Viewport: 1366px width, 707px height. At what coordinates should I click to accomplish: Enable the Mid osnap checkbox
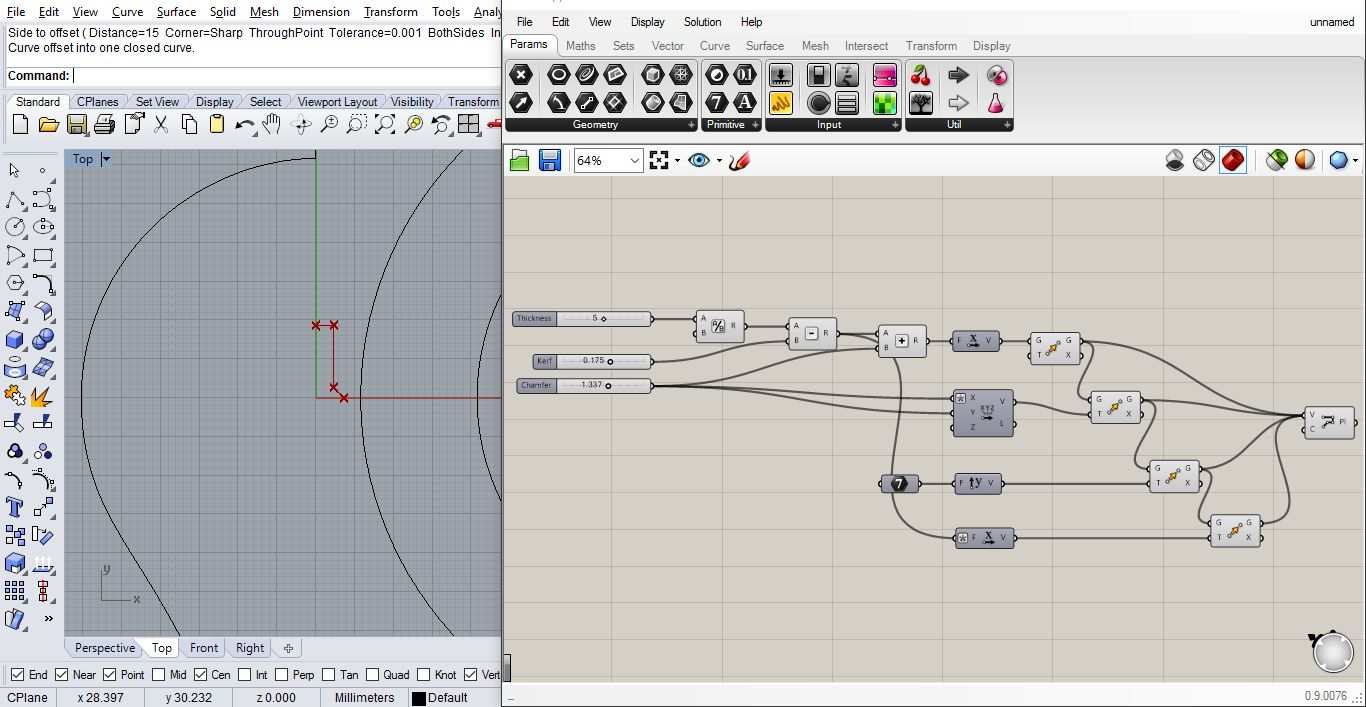[158, 674]
